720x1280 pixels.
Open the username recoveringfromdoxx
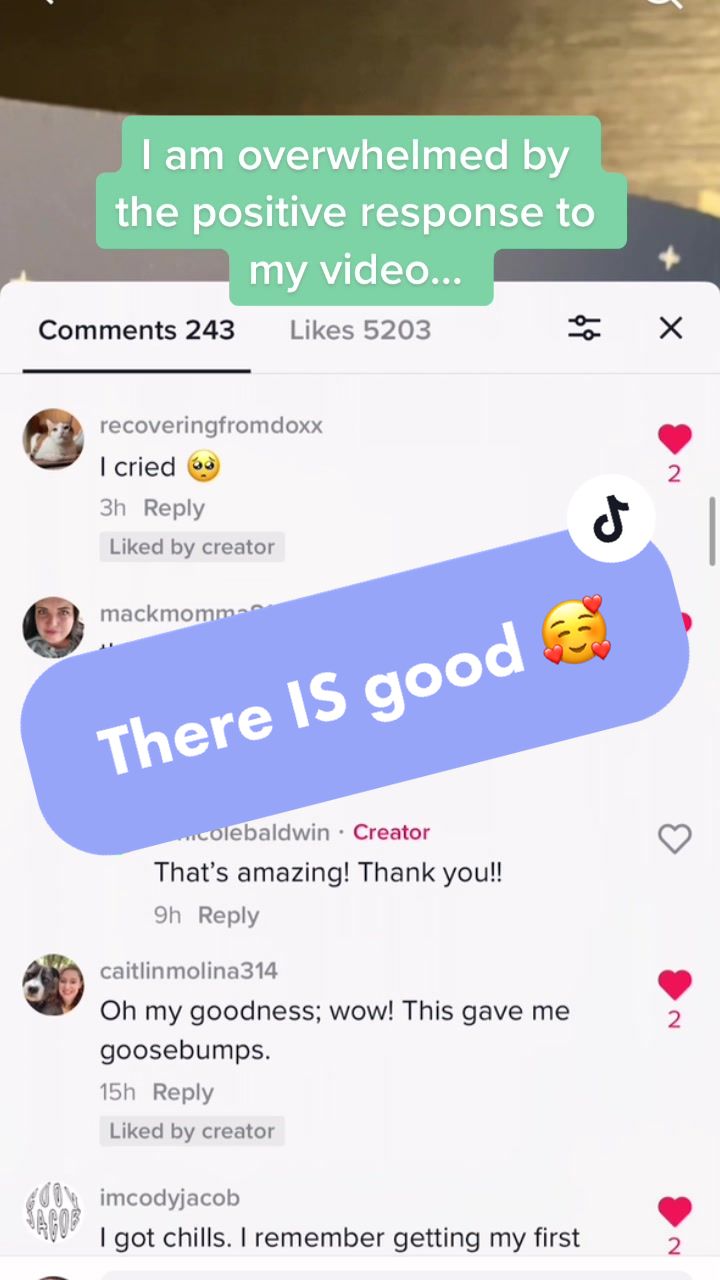coord(211,425)
